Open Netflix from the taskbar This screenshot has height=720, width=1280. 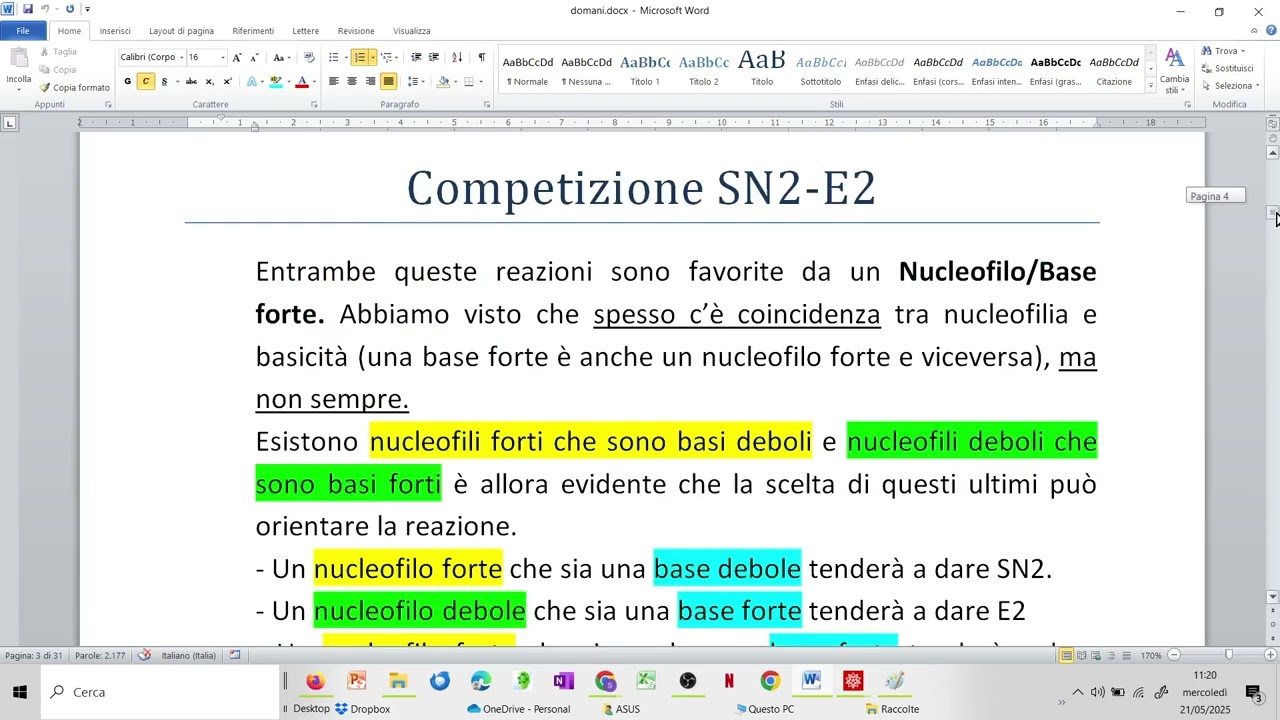click(x=729, y=681)
